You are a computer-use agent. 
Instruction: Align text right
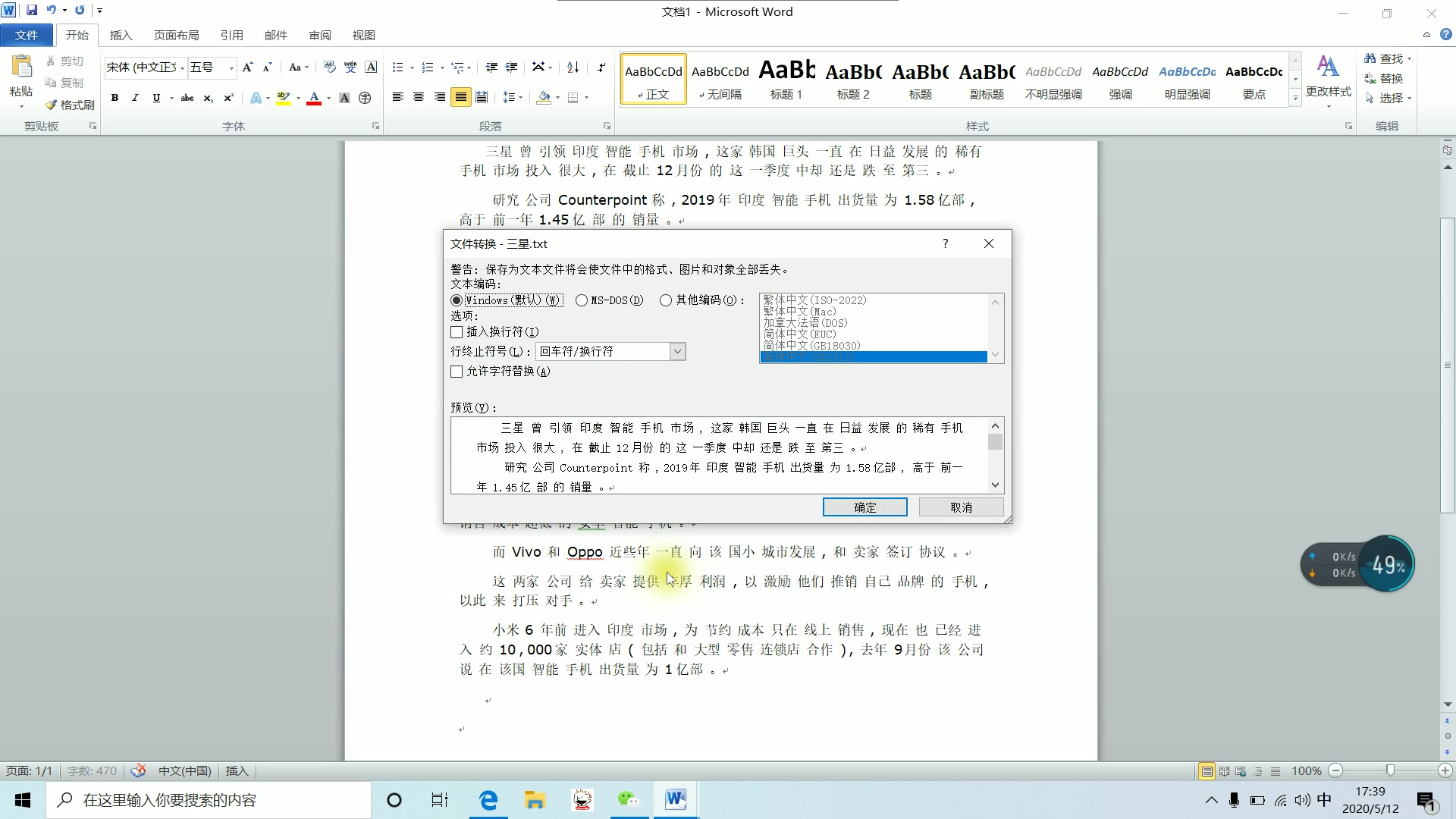pos(439,97)
